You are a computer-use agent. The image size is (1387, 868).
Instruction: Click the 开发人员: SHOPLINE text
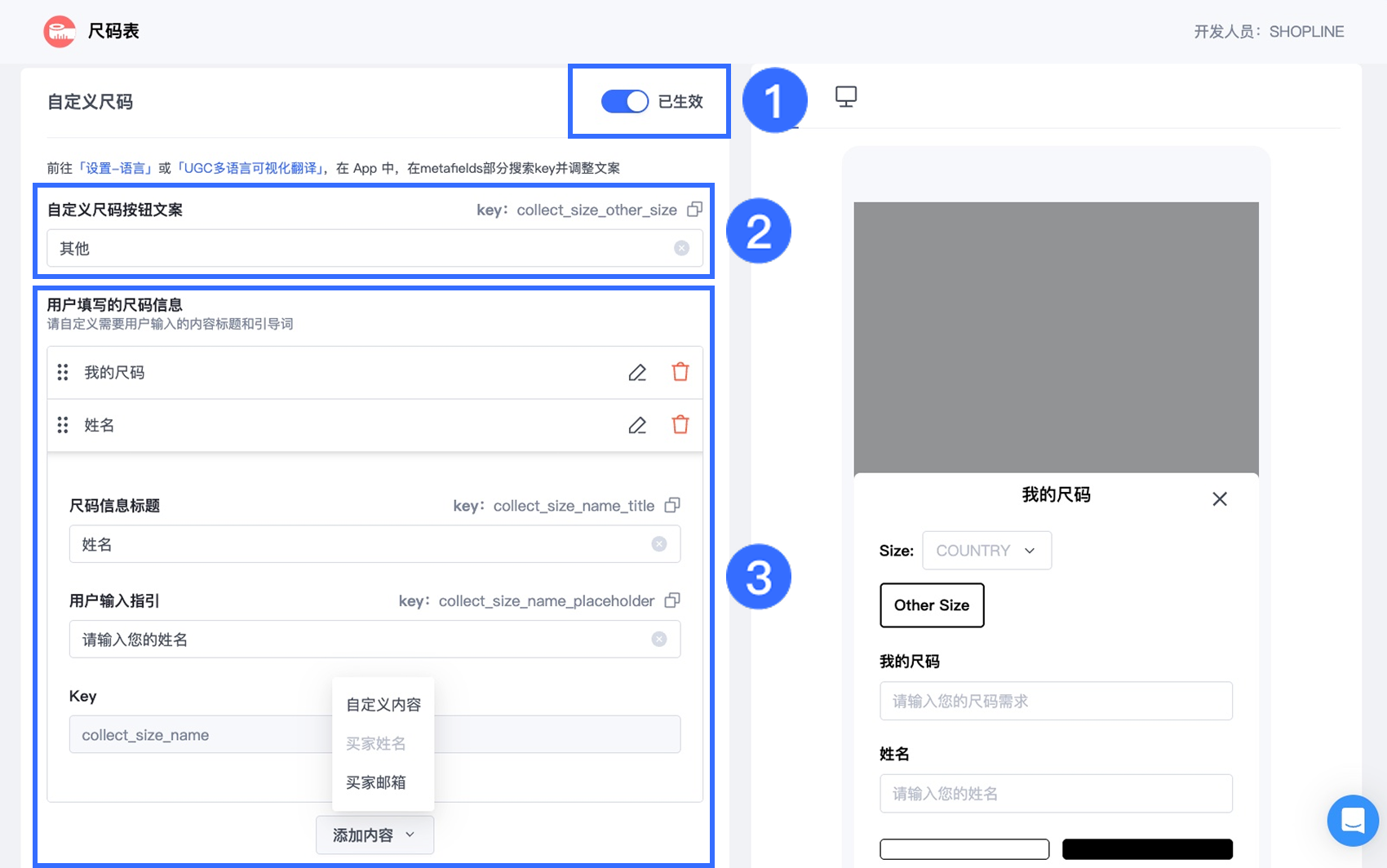pyautogui.click(x=1269, y=32)
